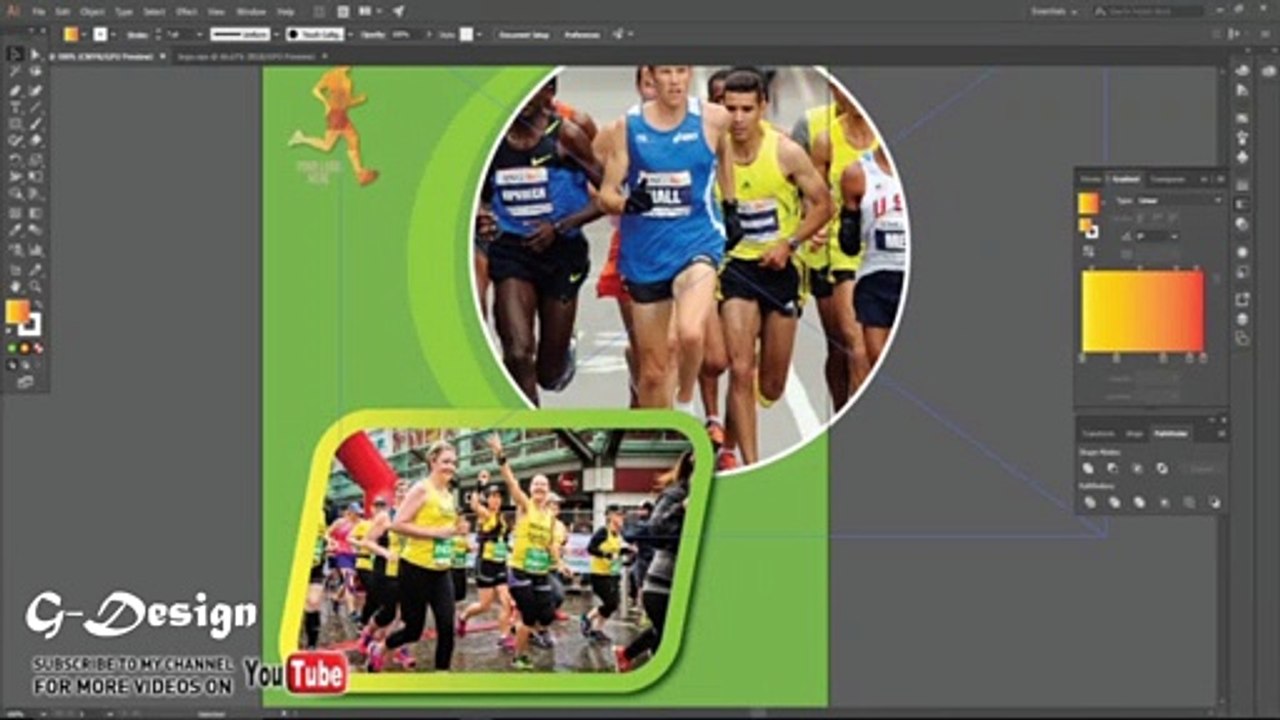This screenshot has height=720, width=1280.
Task: Select the Eraser tool
Action: click(x=35, y=142)
